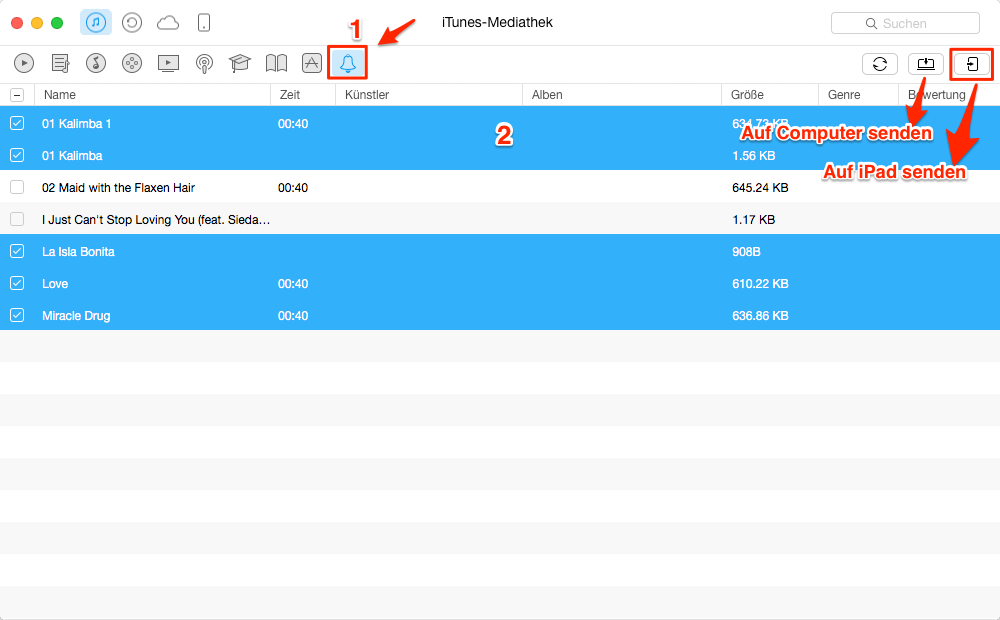Select the 02 Maid with the Flaxen Hair name

point(119,188)
